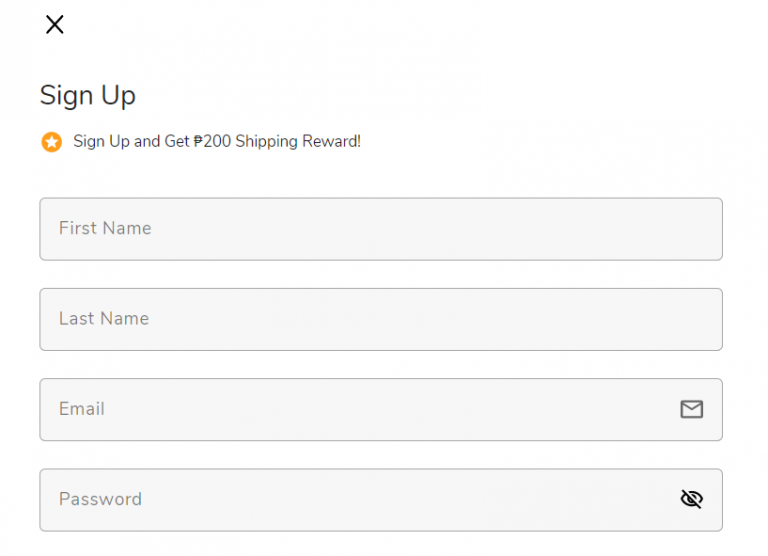768x556 pixels.
Task: Click the 'Password' placeholder text
Action: click(x=100, y=499)
